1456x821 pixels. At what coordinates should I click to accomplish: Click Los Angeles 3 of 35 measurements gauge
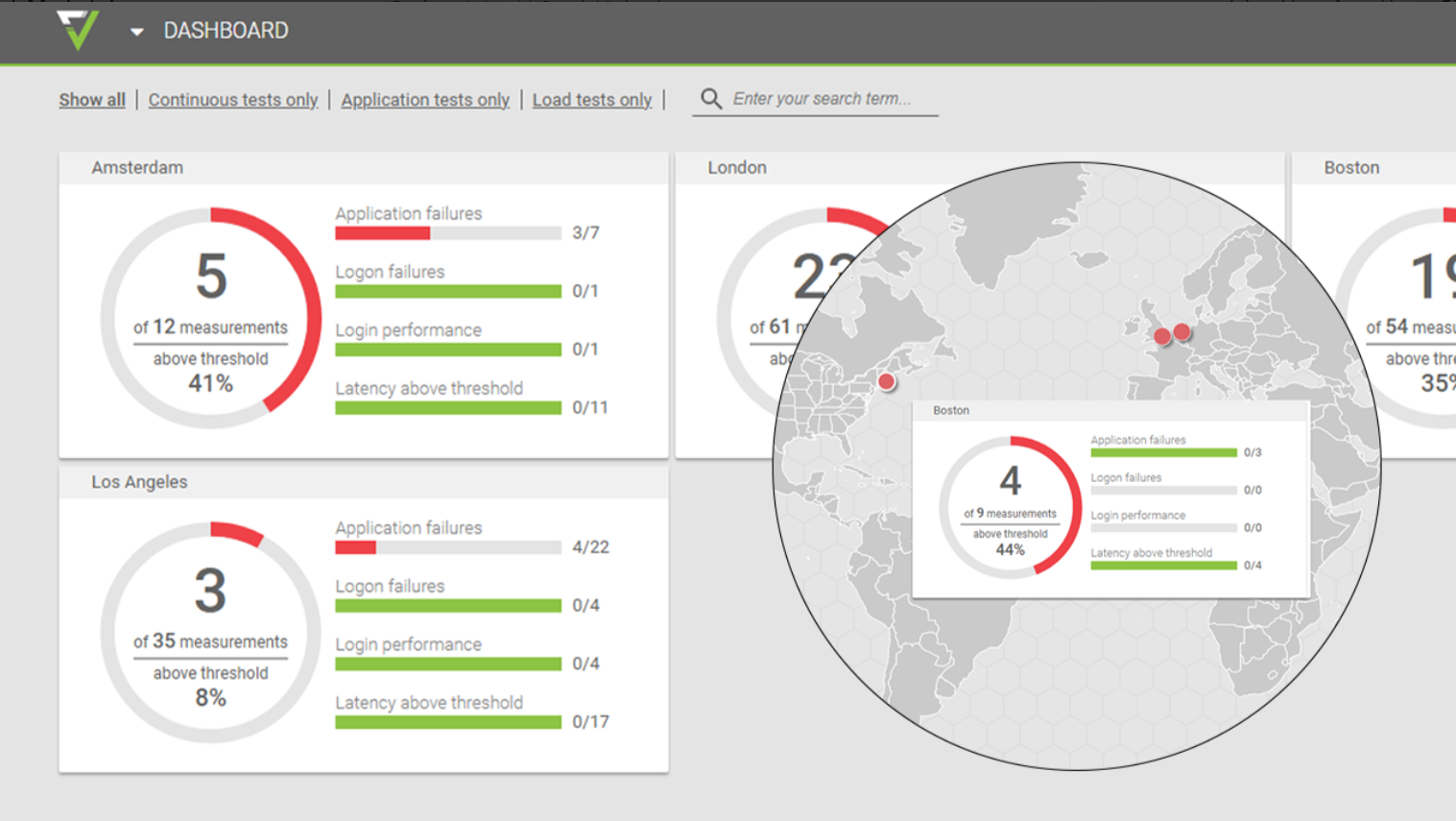(211, 632)
